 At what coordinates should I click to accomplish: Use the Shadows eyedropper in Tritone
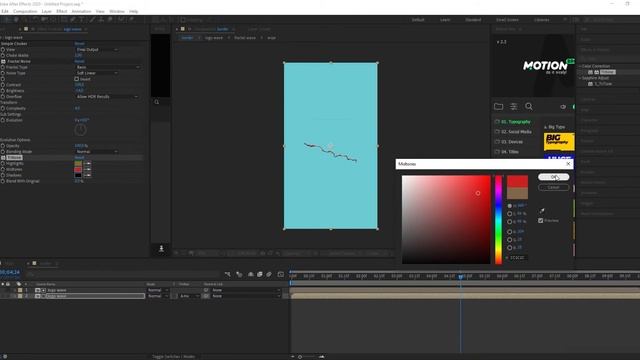pos(87,175)
